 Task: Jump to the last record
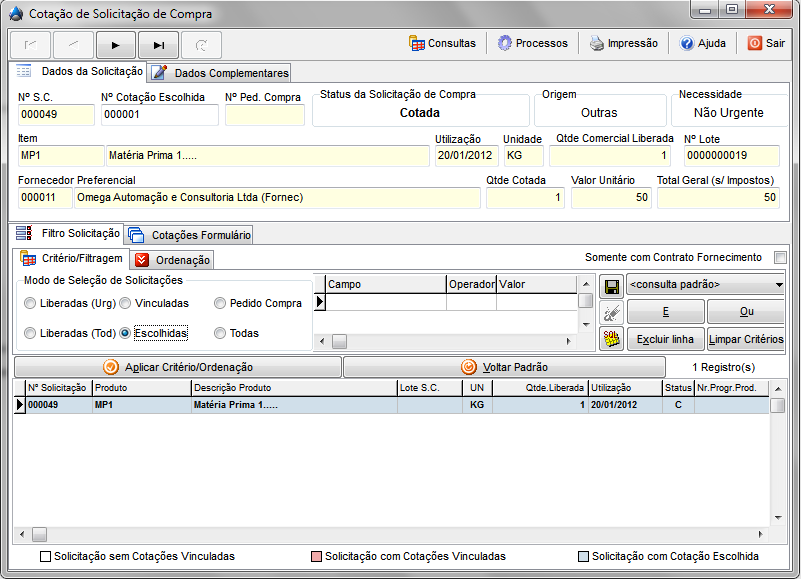point(158,45)
